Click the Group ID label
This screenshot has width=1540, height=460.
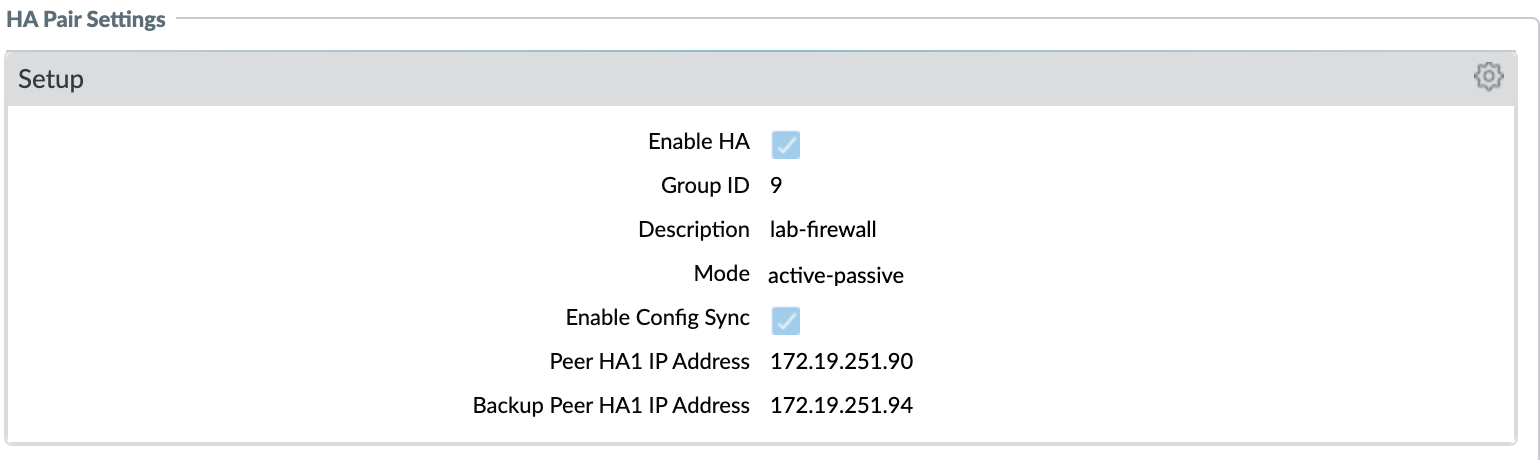tap(705, 185)
